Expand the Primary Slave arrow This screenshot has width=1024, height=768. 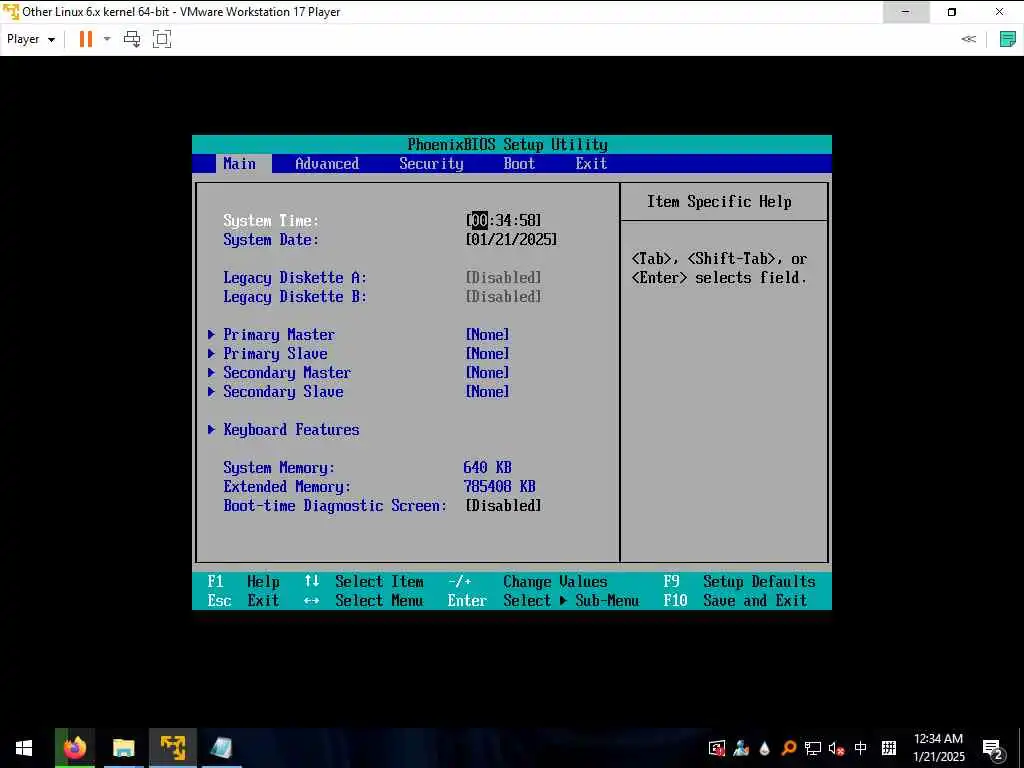(x=211, y=353)
